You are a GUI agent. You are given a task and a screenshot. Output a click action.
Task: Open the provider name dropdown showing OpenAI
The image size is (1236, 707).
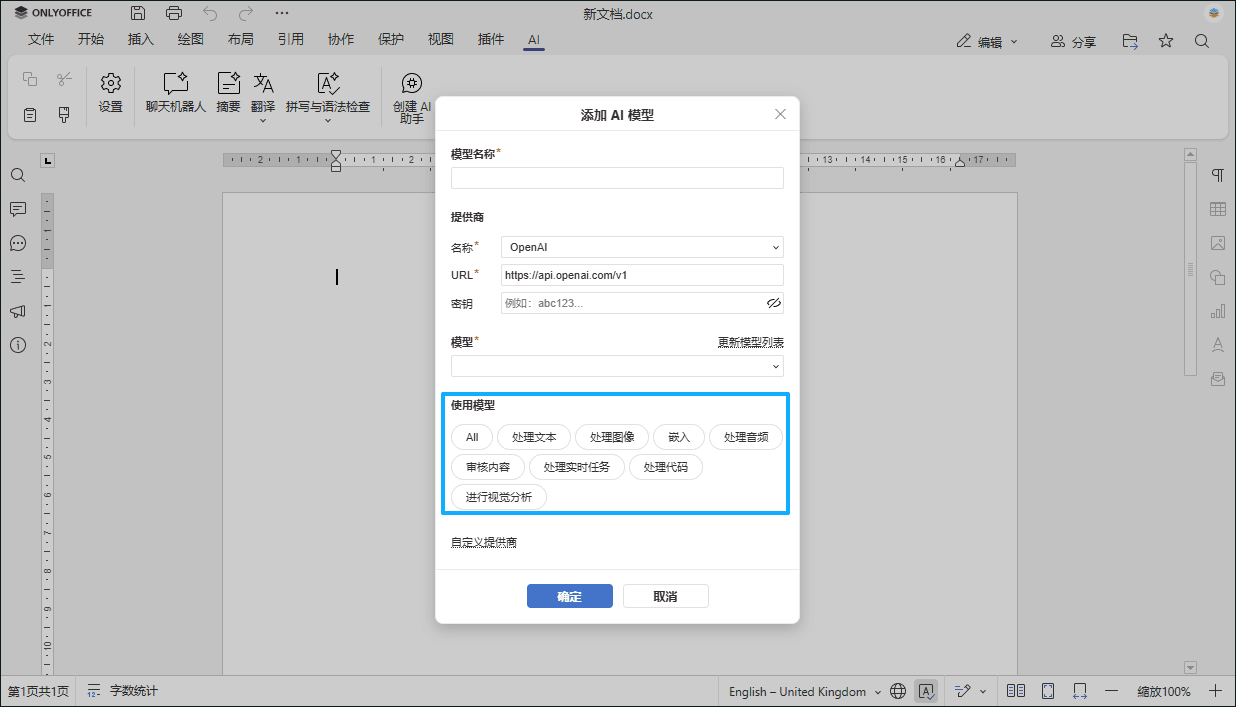click(641, 247)
